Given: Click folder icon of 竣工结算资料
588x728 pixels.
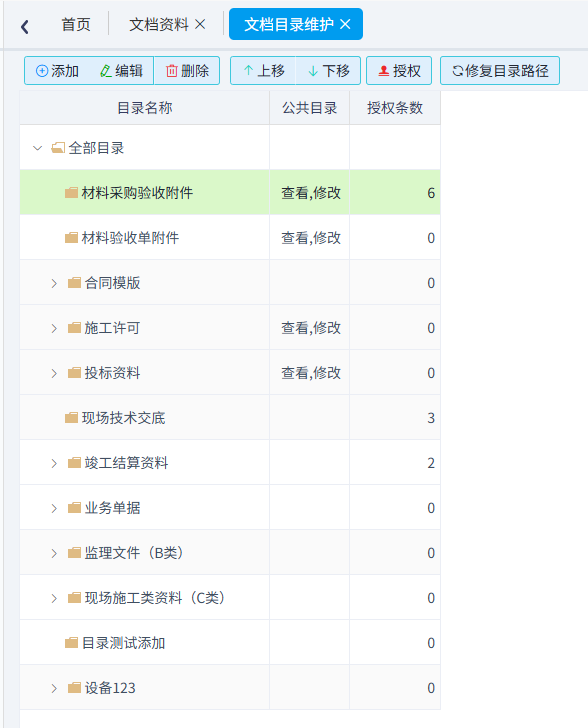Looking at the screenshot, I should coord(74,463).
